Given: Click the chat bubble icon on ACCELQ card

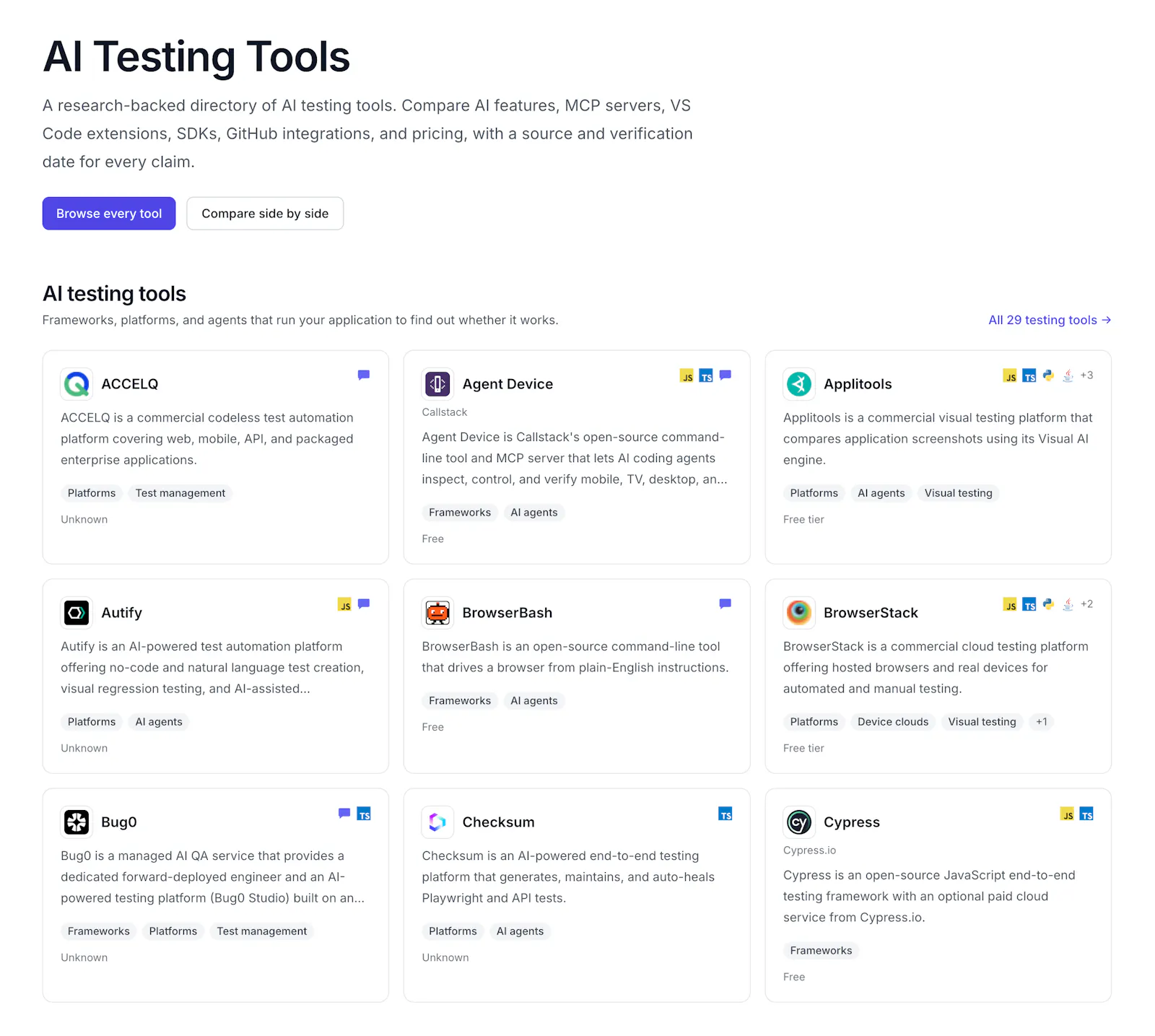Looking at the screenshot, I should 364,375.
